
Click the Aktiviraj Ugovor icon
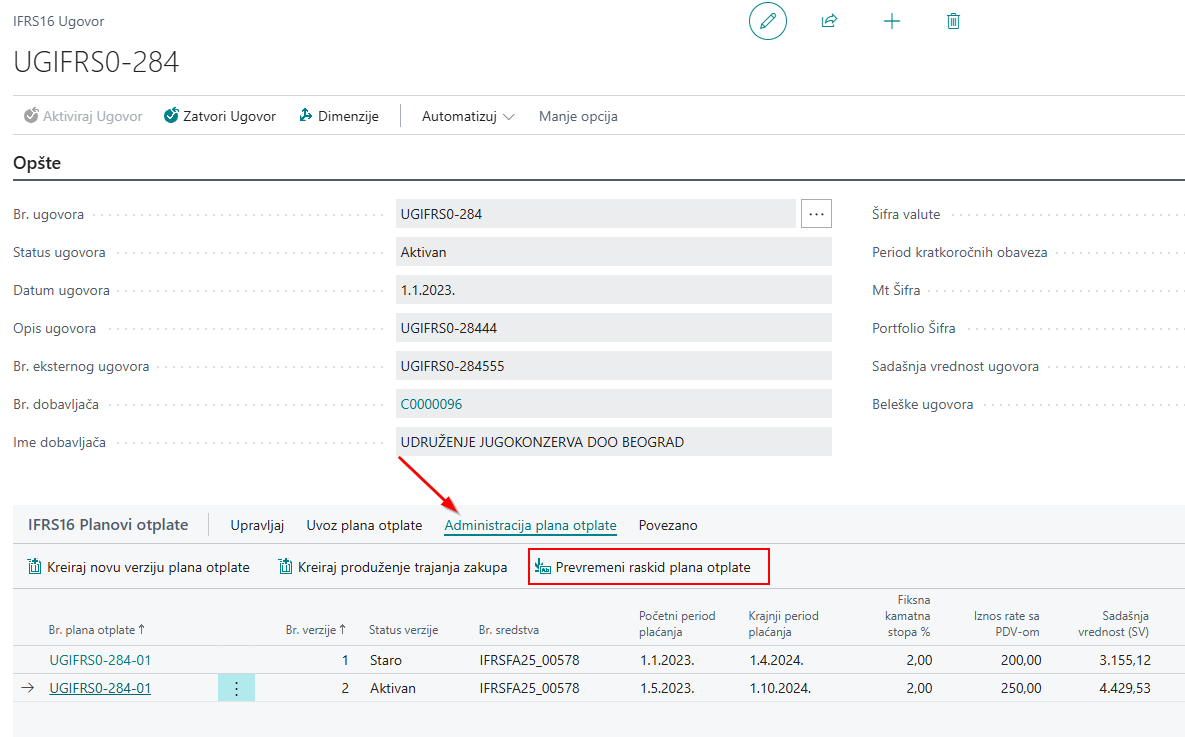click(x=31, y=116)
